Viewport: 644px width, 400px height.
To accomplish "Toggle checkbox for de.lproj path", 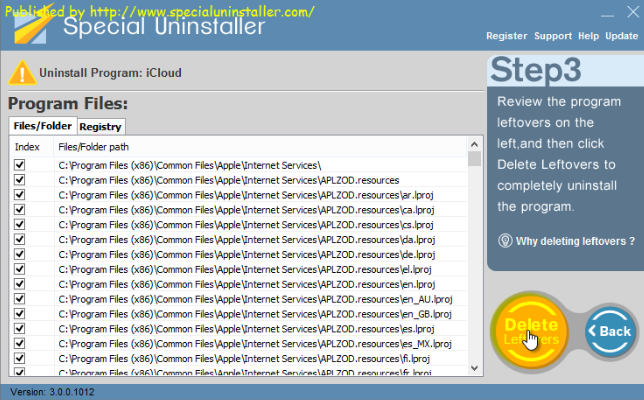I will coord(19,254).
